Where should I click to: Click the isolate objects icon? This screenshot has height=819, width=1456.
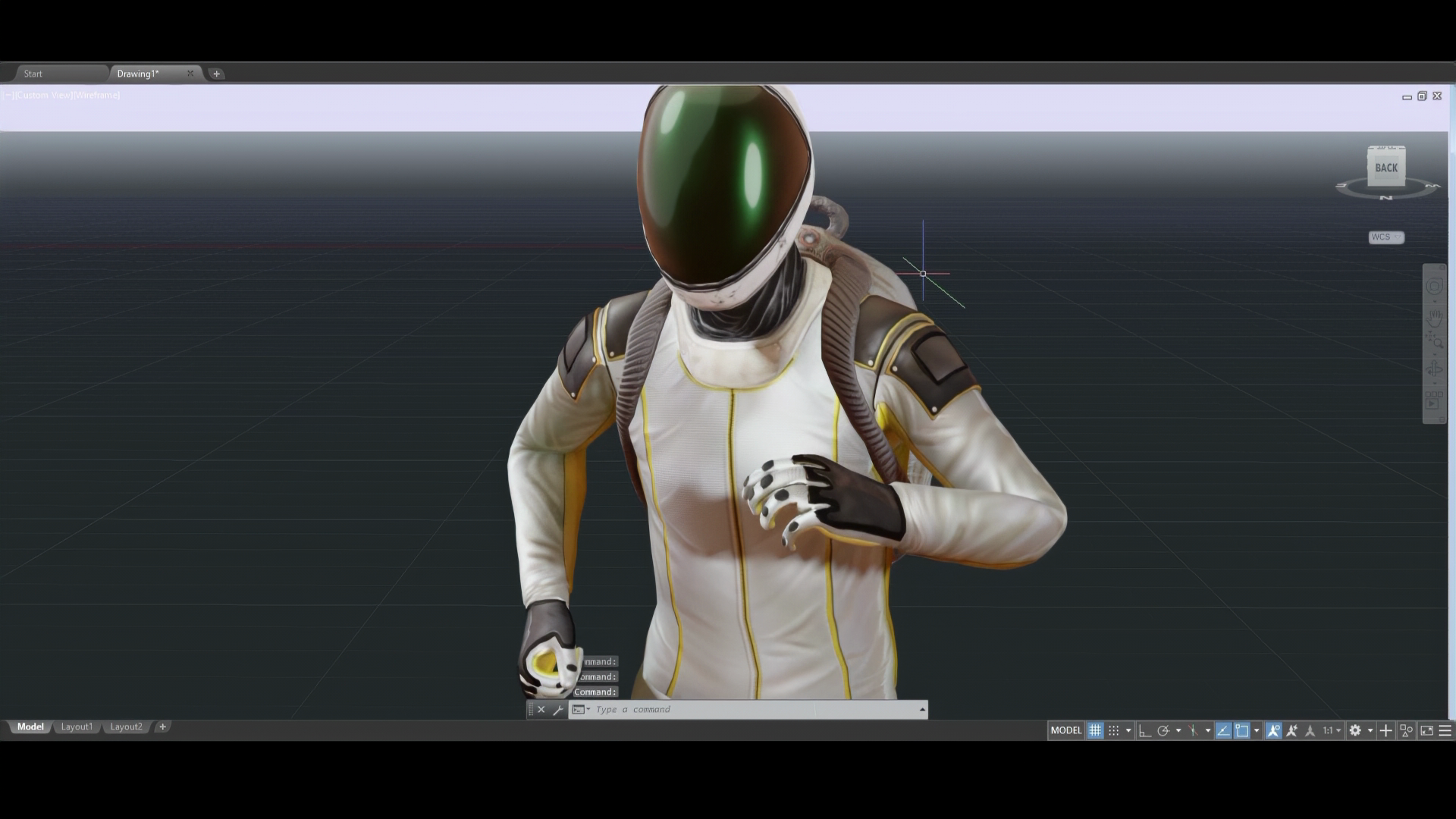coord(1407,730)
